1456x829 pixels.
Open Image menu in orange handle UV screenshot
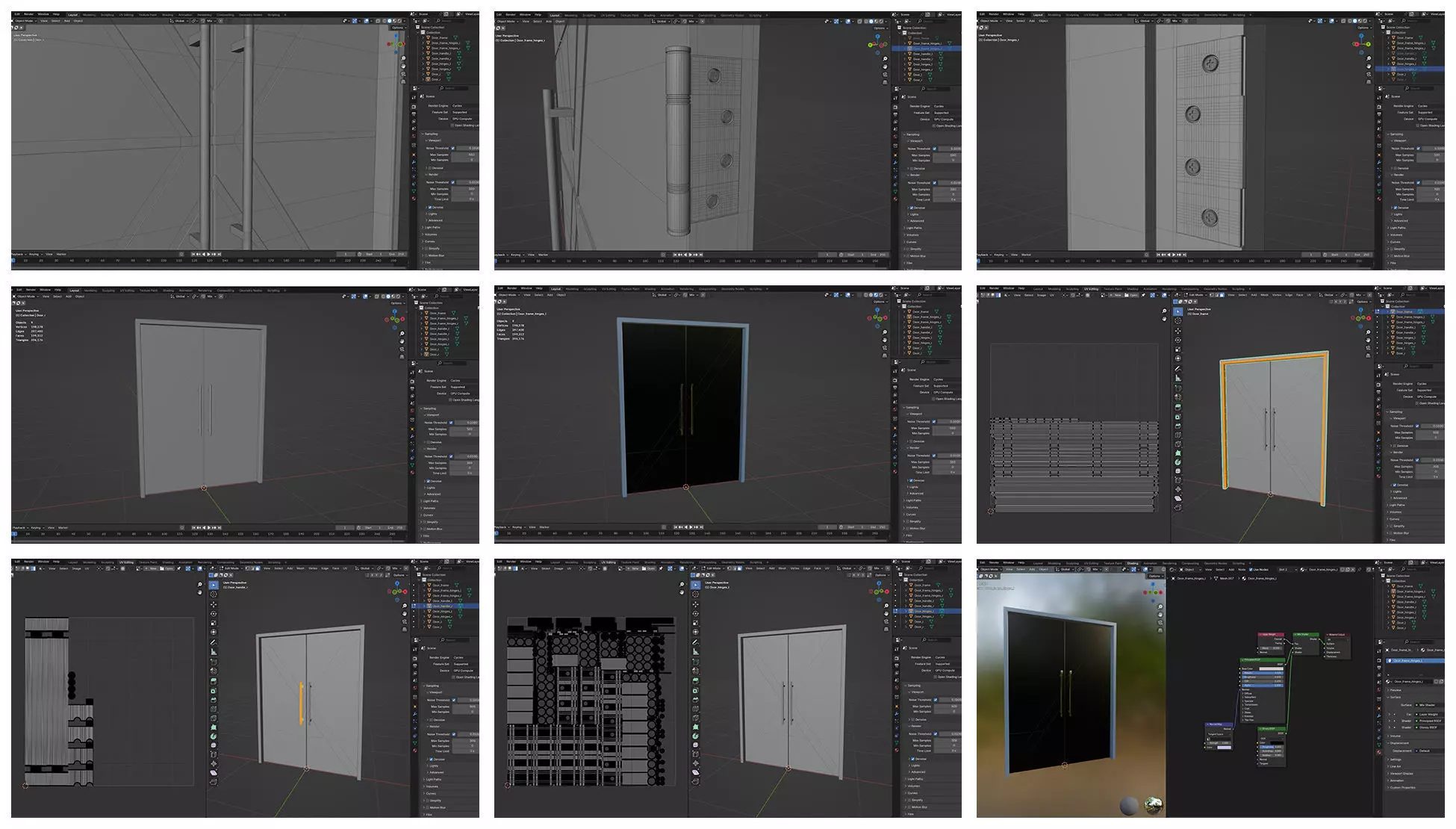76,568
